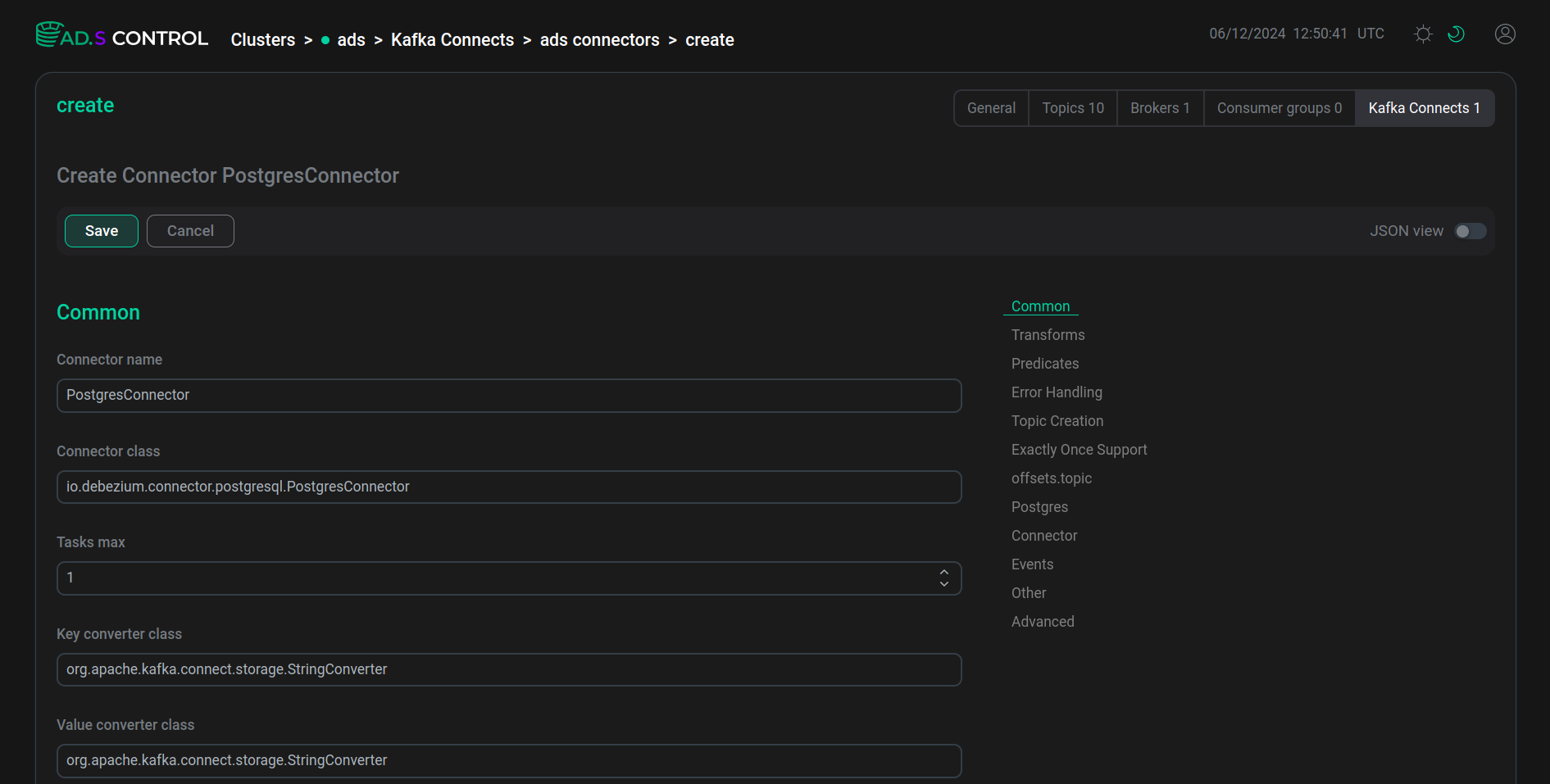Open the Topics 10 tab
The height and width of the screenshot is (784, 1550).
1073,108
